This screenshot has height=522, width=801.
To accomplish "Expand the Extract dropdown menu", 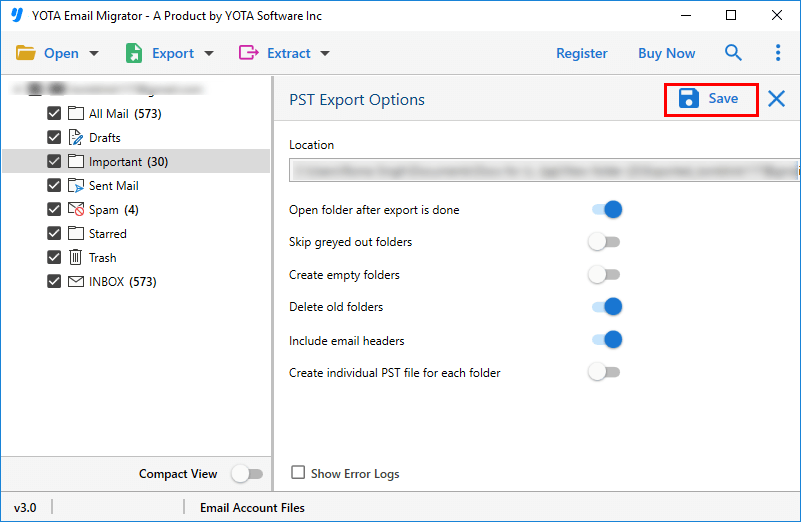I will pyautogui.click(x=285, y=53).
